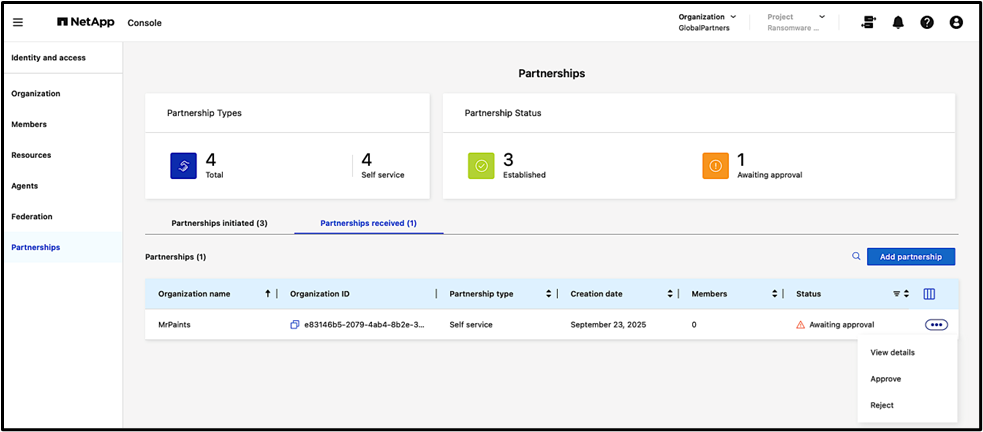Open the help question mark icon
Viewport: 983px width, 432px height.
pyautogui.click(x=927, y=22)
